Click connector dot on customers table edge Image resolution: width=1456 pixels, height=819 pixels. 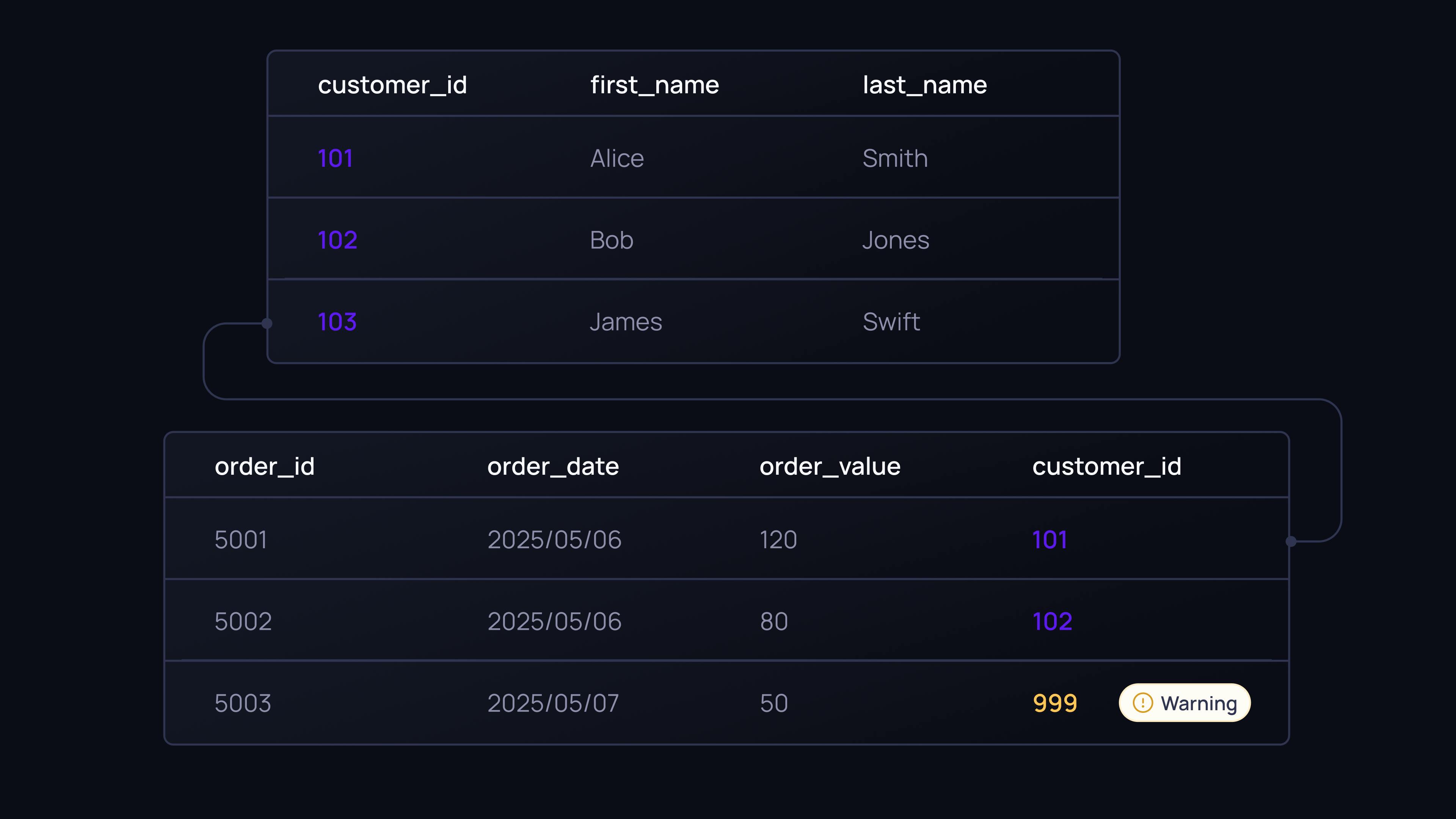point(267,323)
